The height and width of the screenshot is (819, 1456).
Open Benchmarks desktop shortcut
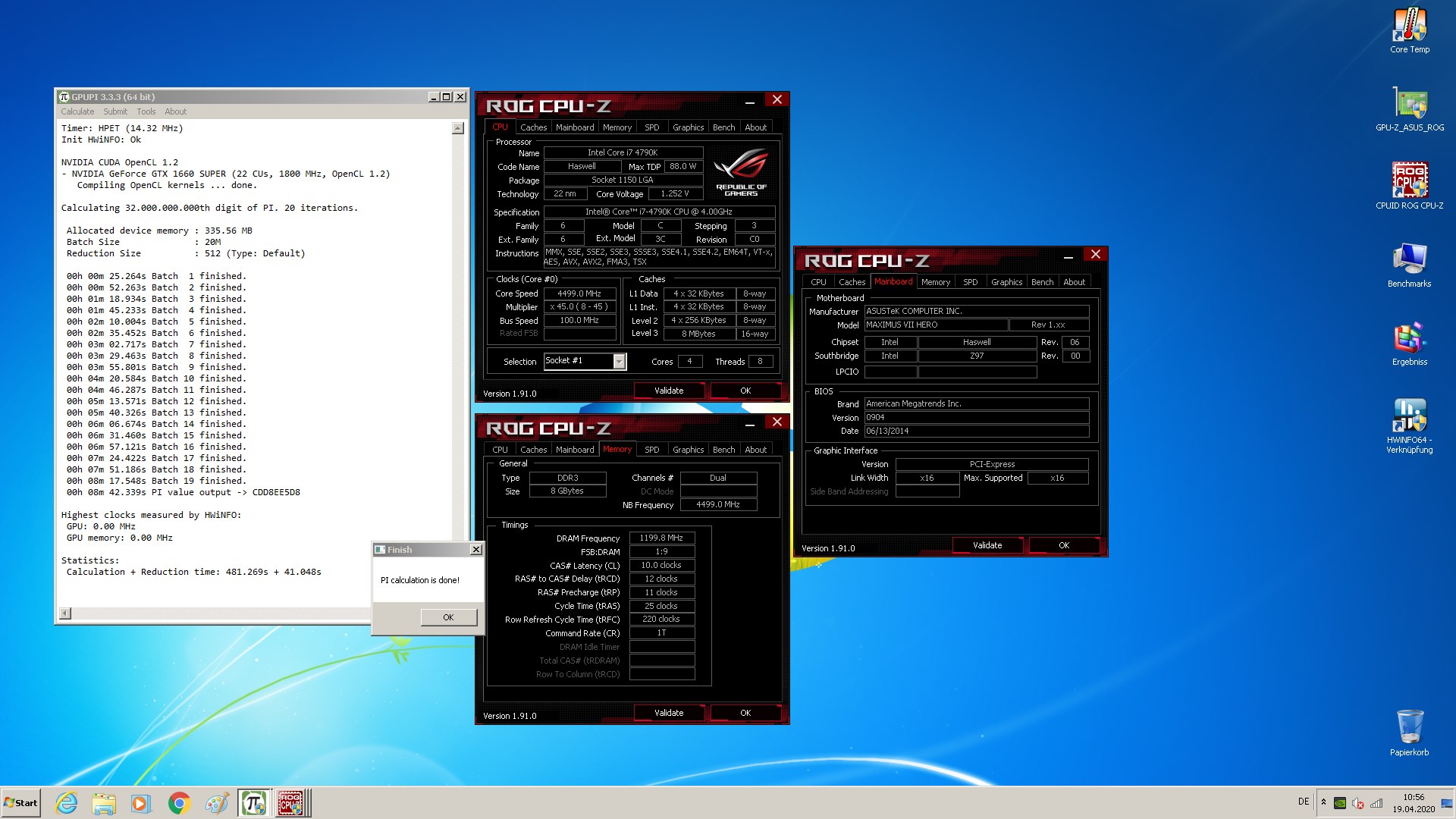[x=1410, y=265]
